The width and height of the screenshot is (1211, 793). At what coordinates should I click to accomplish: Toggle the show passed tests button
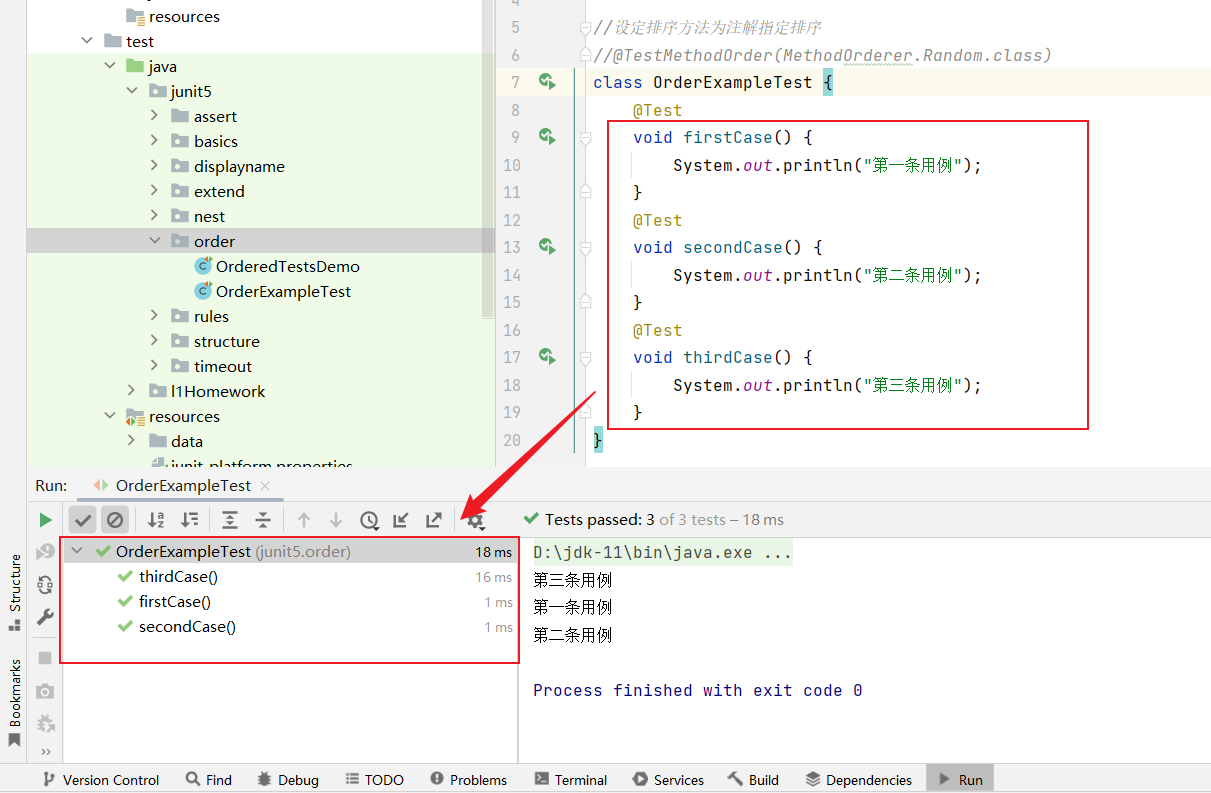83,520
